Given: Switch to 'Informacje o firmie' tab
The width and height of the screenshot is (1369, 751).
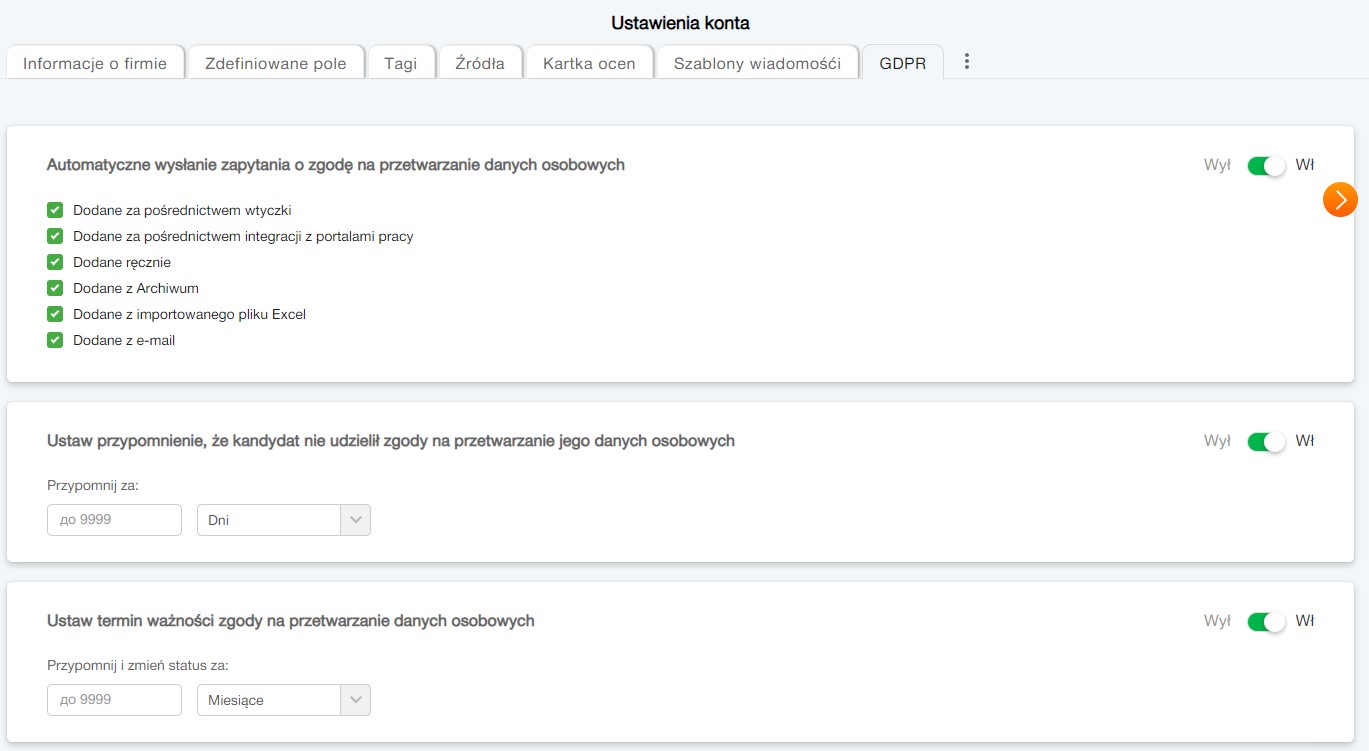Looking at the screenshot, I should pyautogui.click(x=95, y=63).
